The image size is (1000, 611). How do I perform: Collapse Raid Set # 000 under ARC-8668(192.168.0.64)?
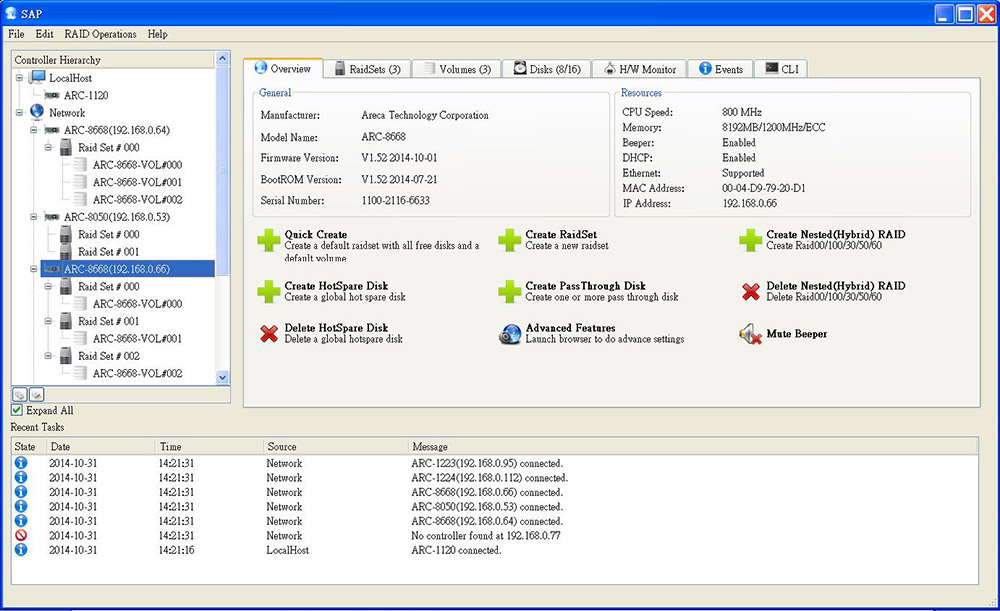click(x=48, y=147)
